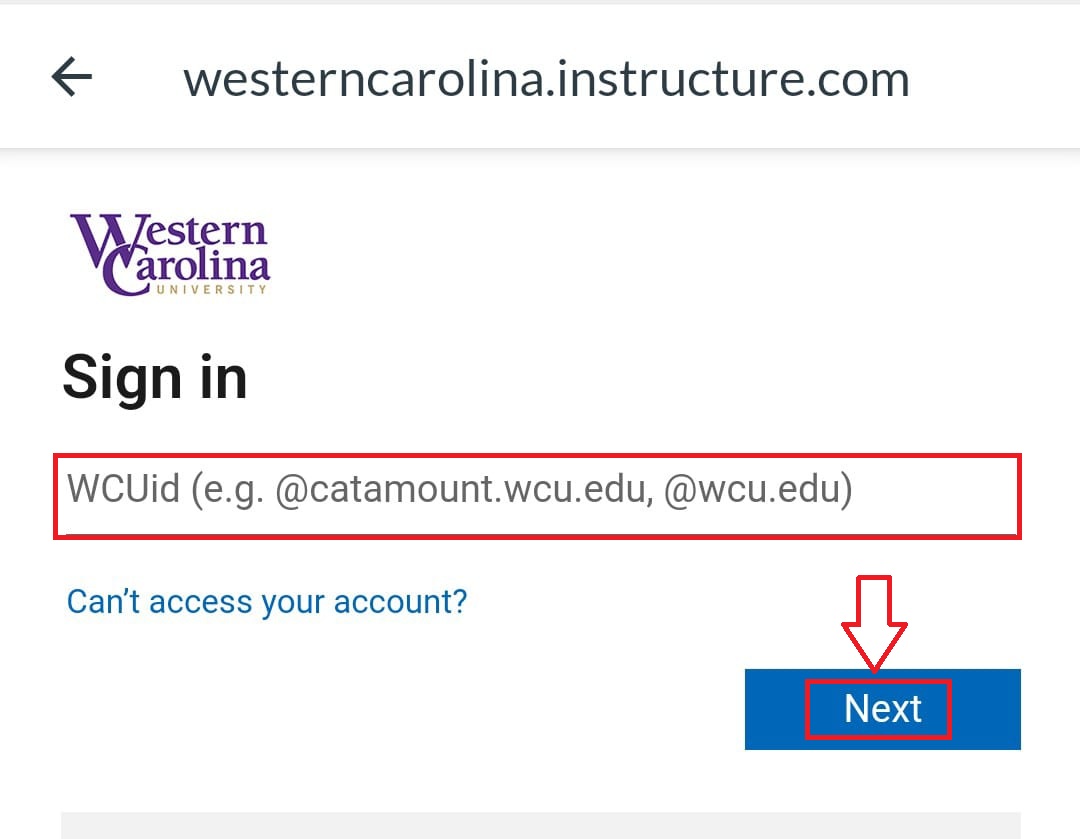Click the westerncarolina.instructure.com title text
Viewport: 1080px width, 839px height.
pyautogui.click(x=546, y=79)
